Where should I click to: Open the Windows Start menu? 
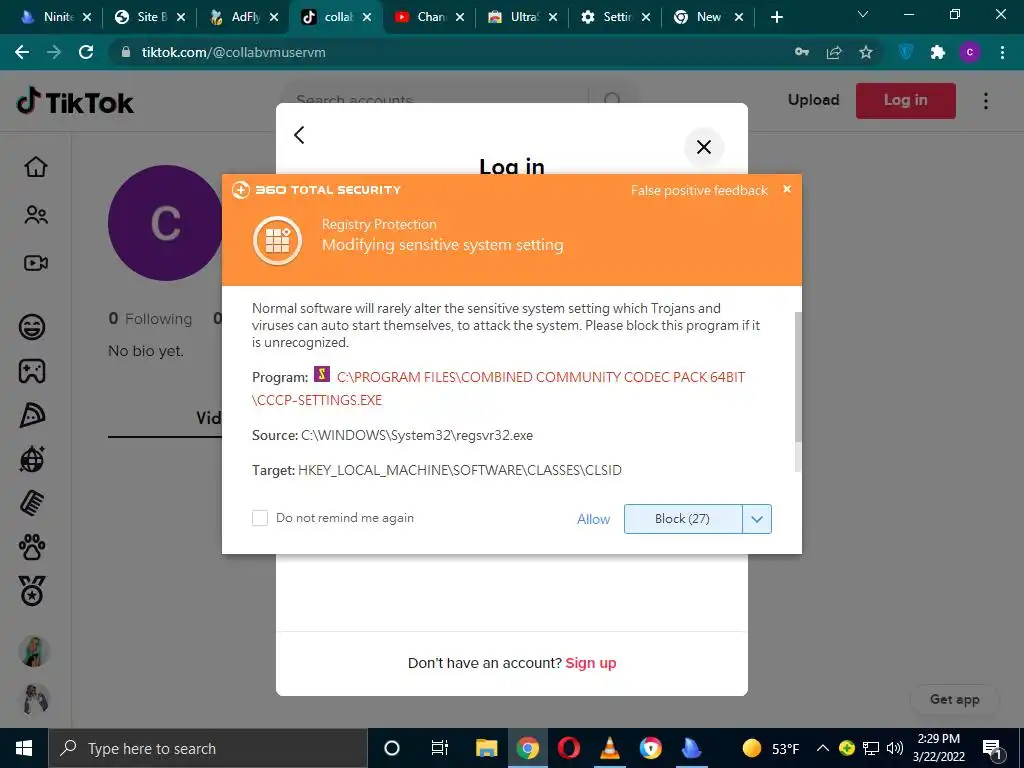click(24, 748)
